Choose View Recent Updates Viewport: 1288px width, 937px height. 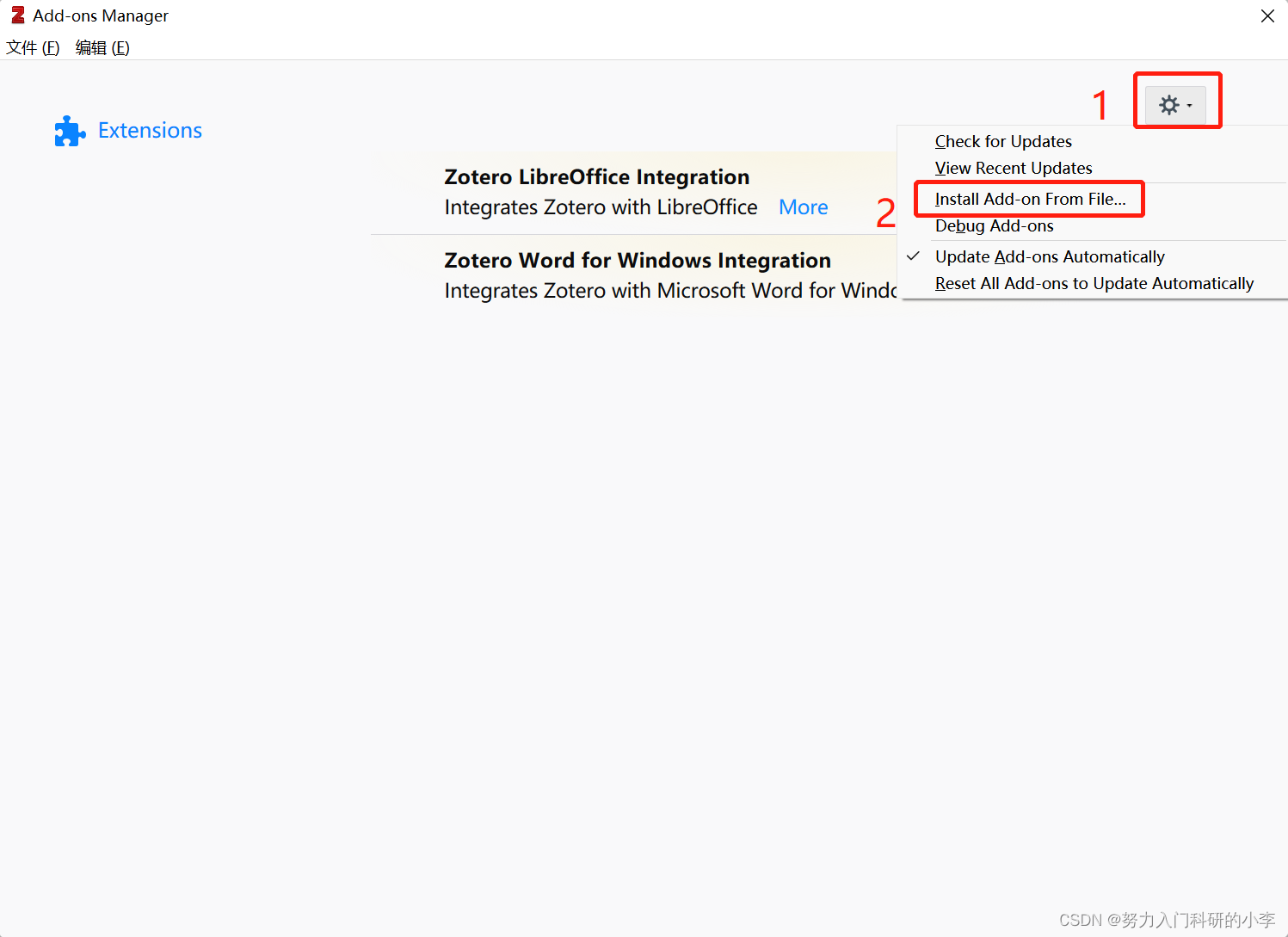click(x=1014, y=168)
